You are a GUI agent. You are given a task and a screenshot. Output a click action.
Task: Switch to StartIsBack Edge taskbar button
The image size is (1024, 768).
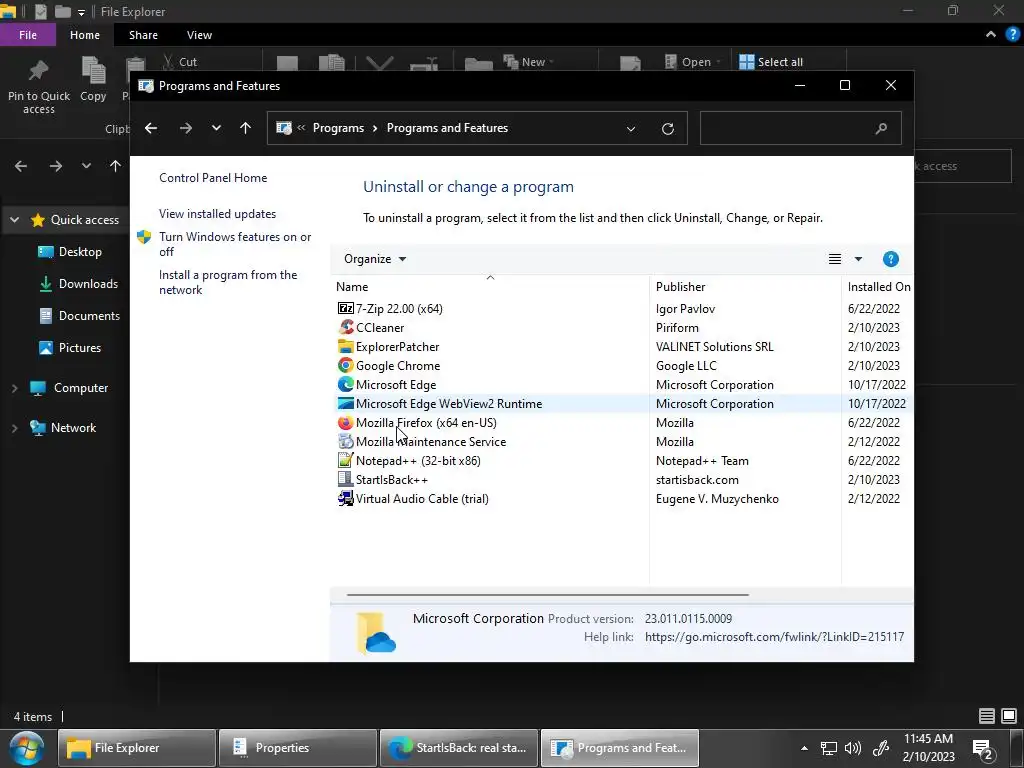pyautogui.click(x=459, y=748)
